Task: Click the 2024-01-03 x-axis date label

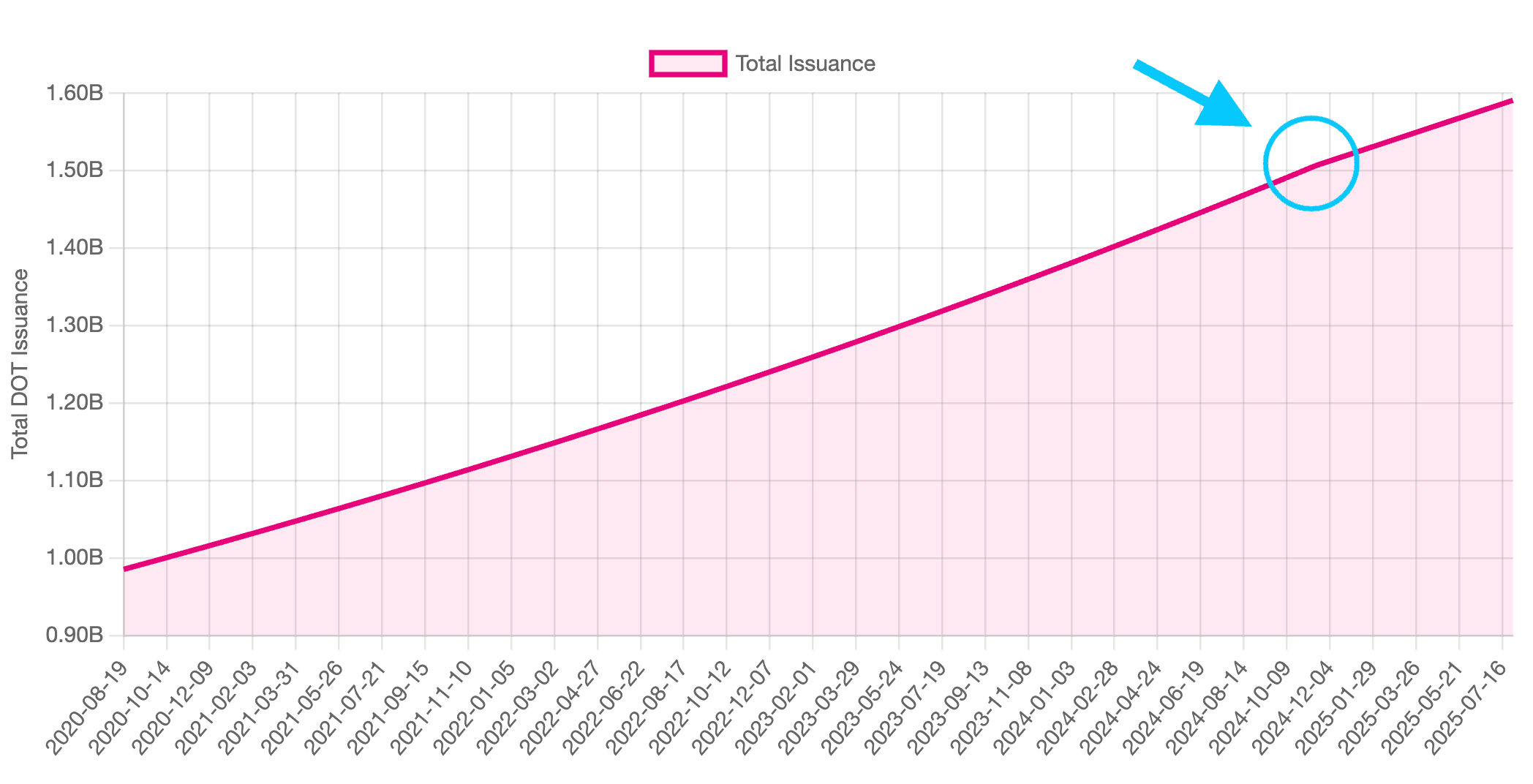Action: (x=1034, y=706)
